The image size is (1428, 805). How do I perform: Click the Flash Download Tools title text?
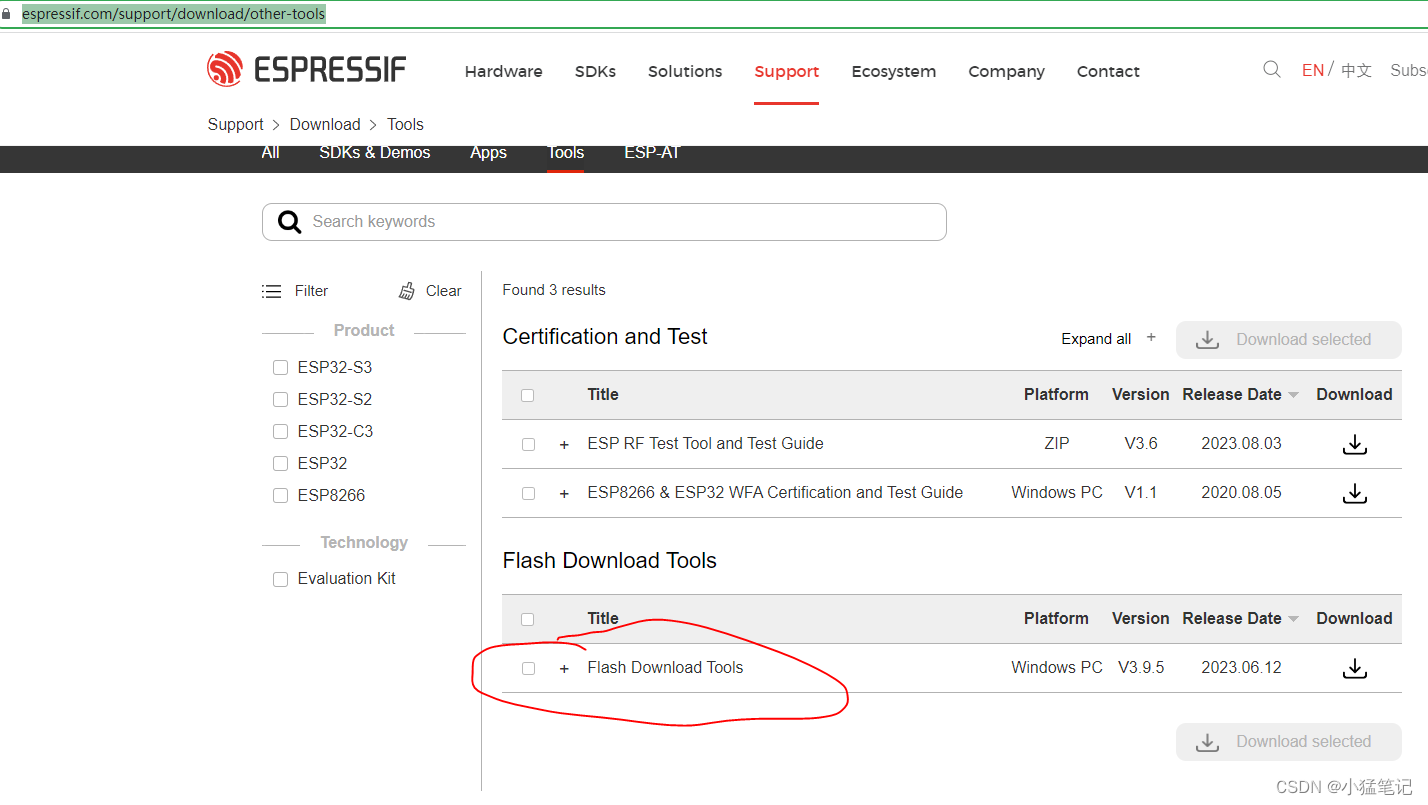click(665, 668)
